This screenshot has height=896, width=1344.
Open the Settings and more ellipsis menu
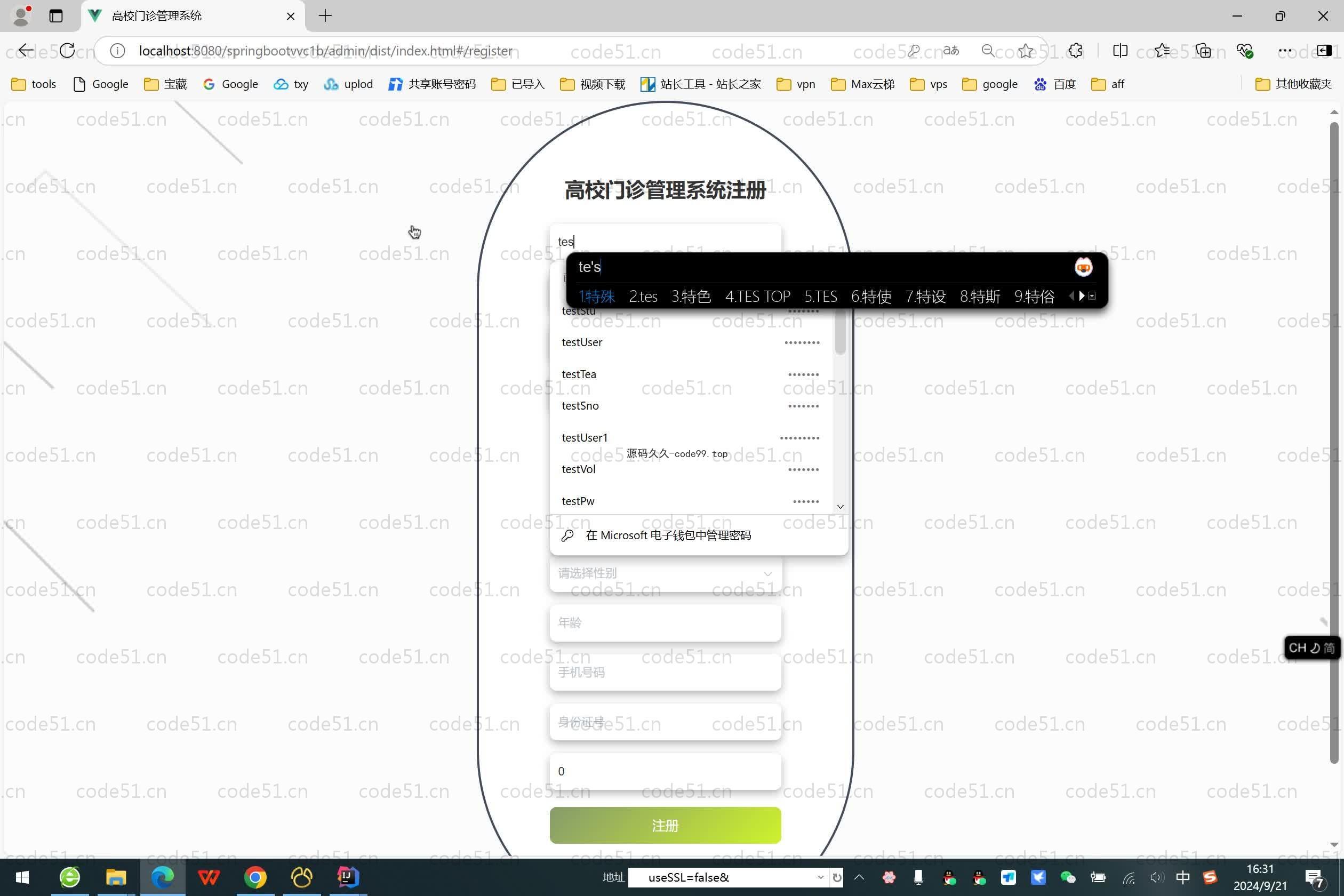click(1285, 51)
